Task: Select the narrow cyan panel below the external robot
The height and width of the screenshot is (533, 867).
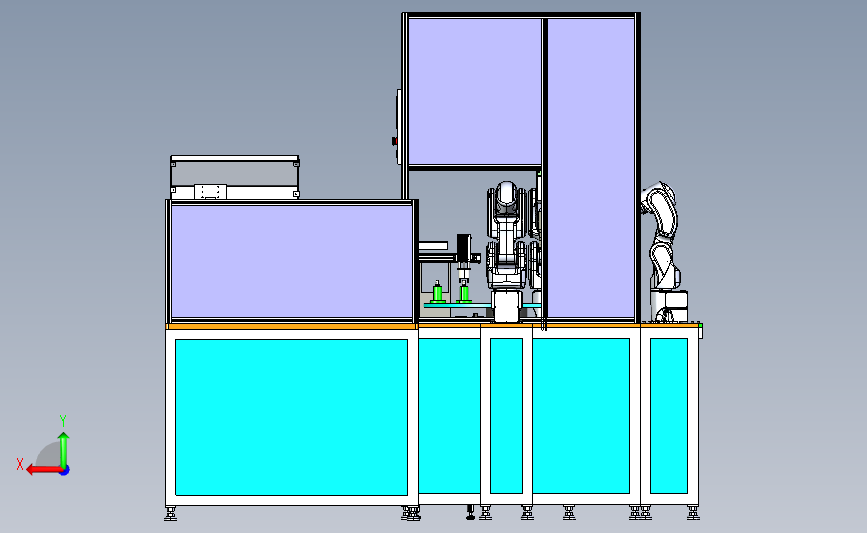Action: click(668, 416)
